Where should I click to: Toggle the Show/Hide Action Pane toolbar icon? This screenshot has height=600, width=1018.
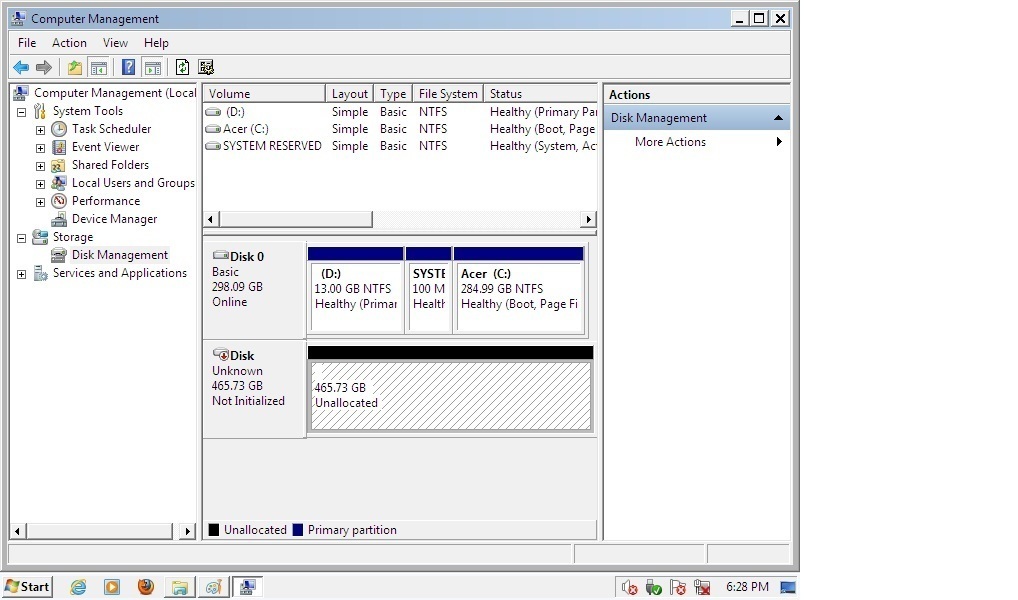(x=153, y=67)
